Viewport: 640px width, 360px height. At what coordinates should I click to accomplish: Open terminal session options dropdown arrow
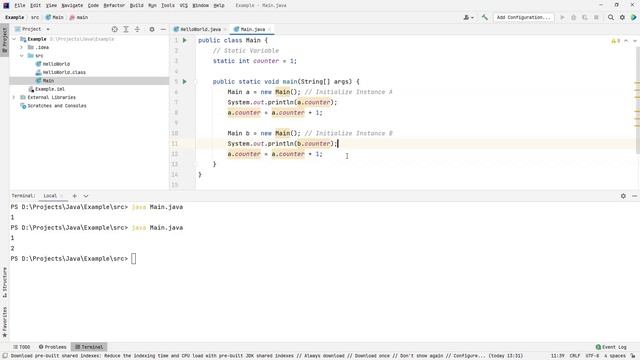pyautogui.click(x=86, y=196)
